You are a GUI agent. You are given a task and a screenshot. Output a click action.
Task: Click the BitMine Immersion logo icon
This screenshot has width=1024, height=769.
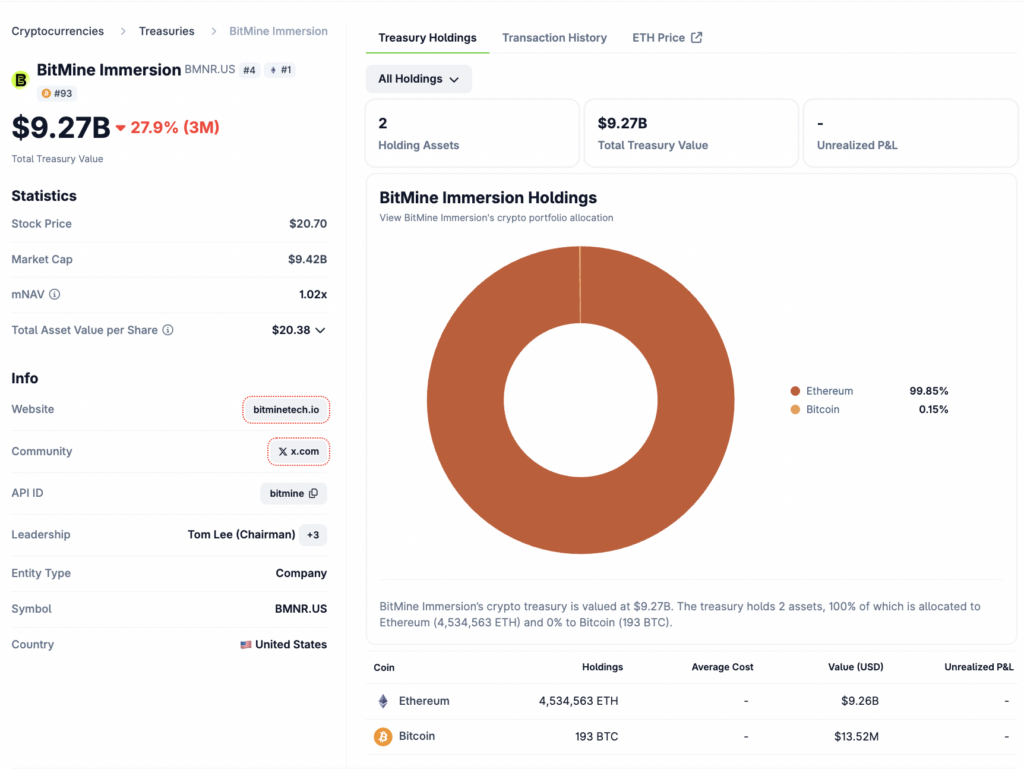coord(21,80)
